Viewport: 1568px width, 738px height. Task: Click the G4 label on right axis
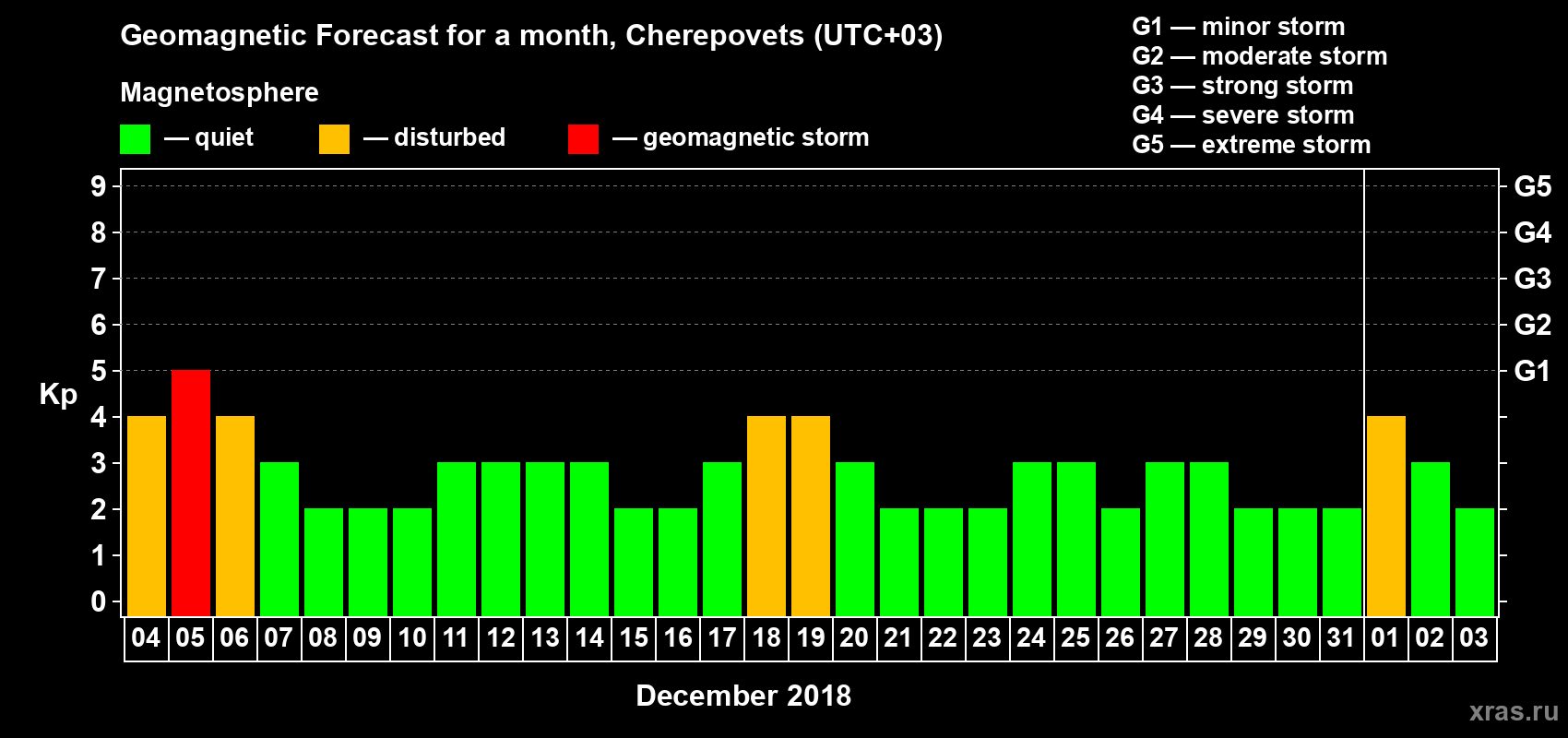click(x=1532, y=232)
